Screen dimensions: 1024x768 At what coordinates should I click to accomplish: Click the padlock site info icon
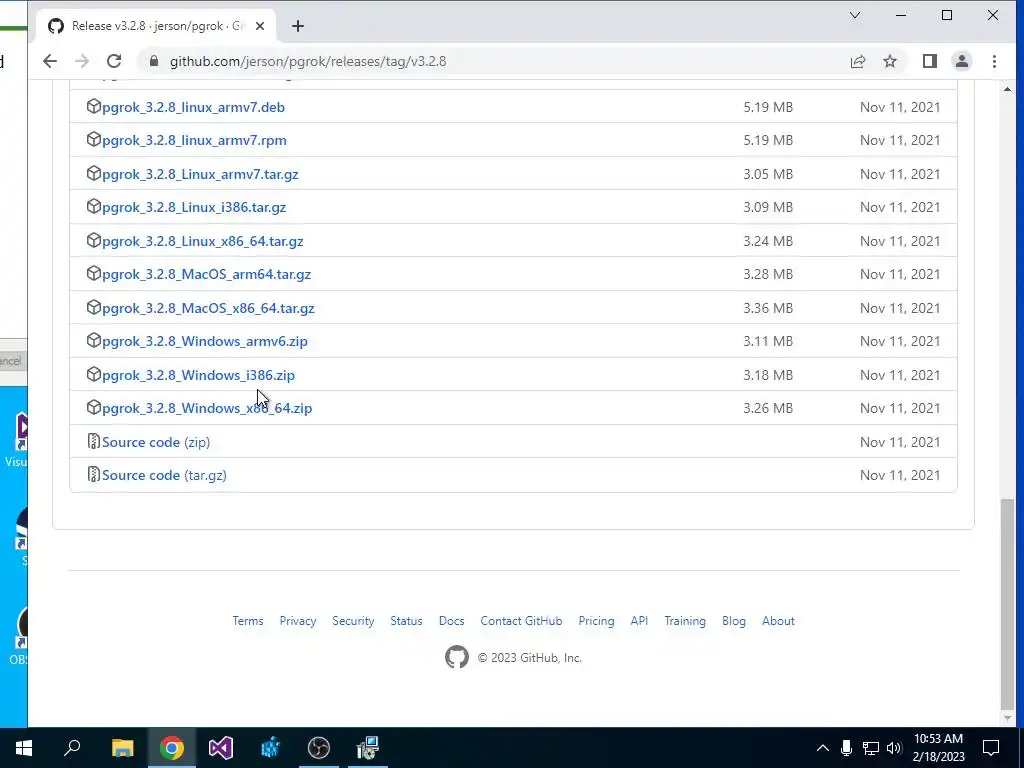tap(154, 61)
